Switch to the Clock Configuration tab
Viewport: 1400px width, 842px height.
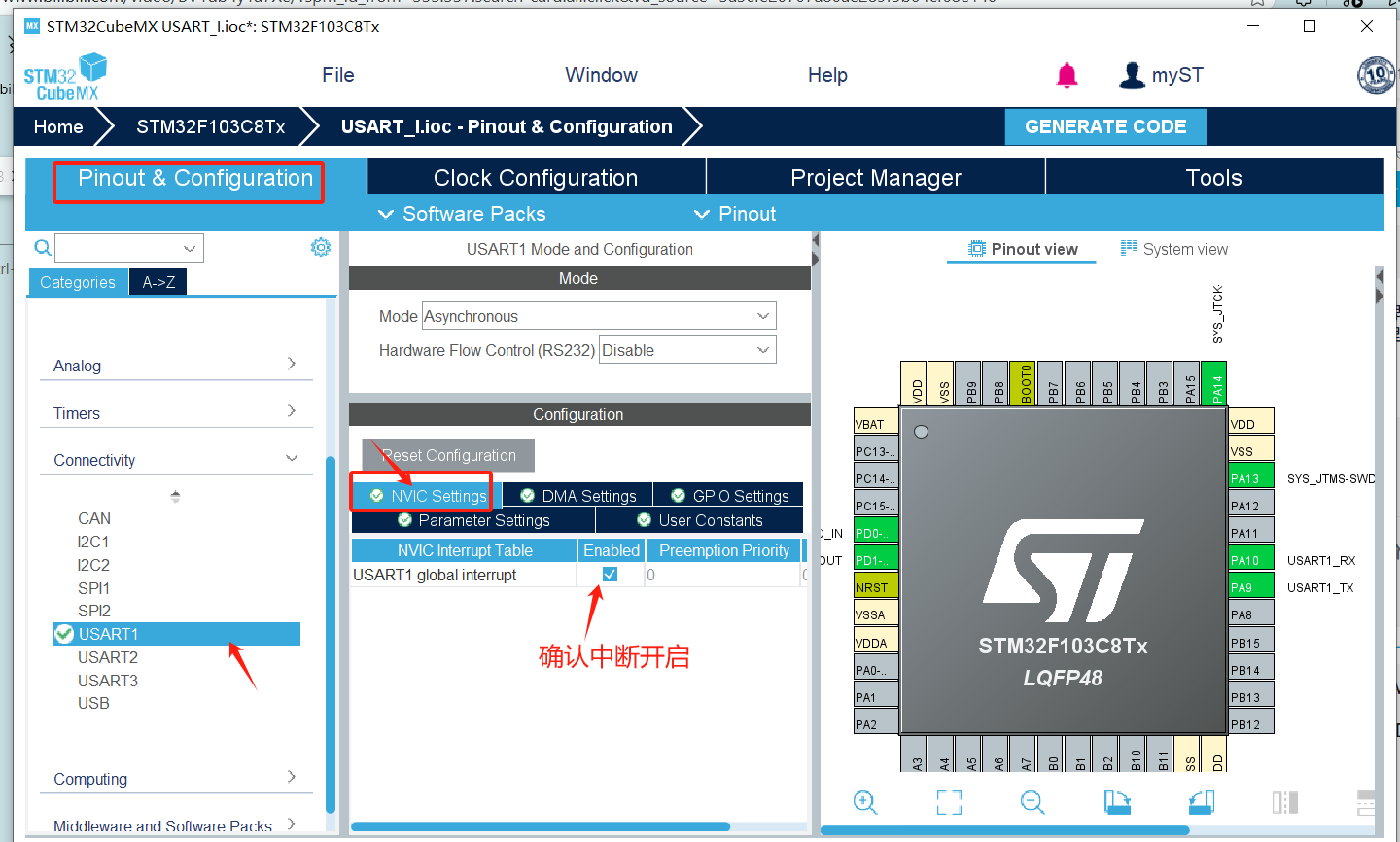click(x=536, y=178)
